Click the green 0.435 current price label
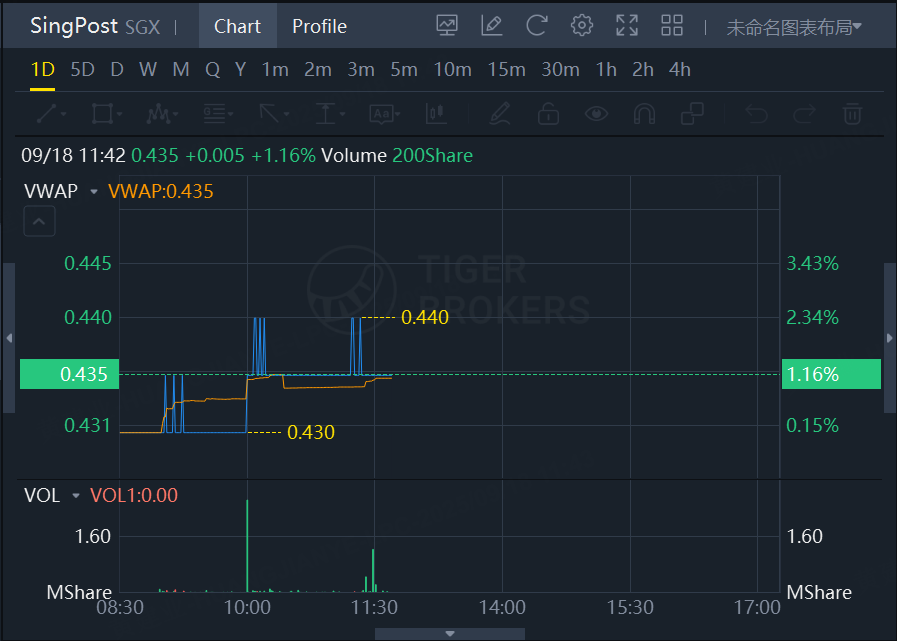The height and width of the screenshot is (641, 897). [69, 374]
